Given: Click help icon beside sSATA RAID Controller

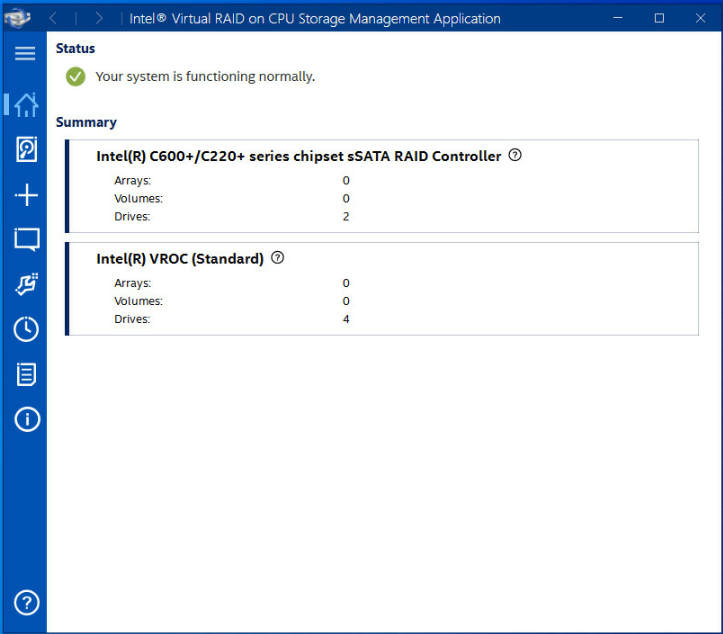Looking at the screenshot, I should click(515, 155).
